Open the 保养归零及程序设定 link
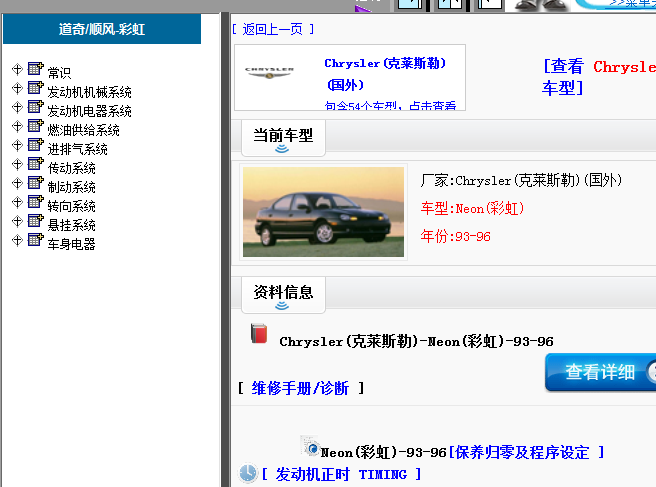Screen dimensions: 656x487 click(526, 452)
